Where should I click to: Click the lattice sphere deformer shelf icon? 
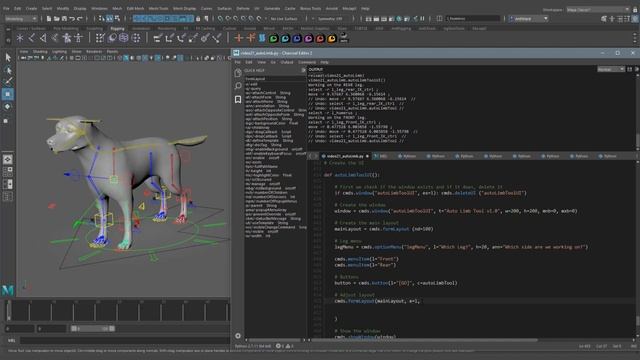tap(124, 38)
